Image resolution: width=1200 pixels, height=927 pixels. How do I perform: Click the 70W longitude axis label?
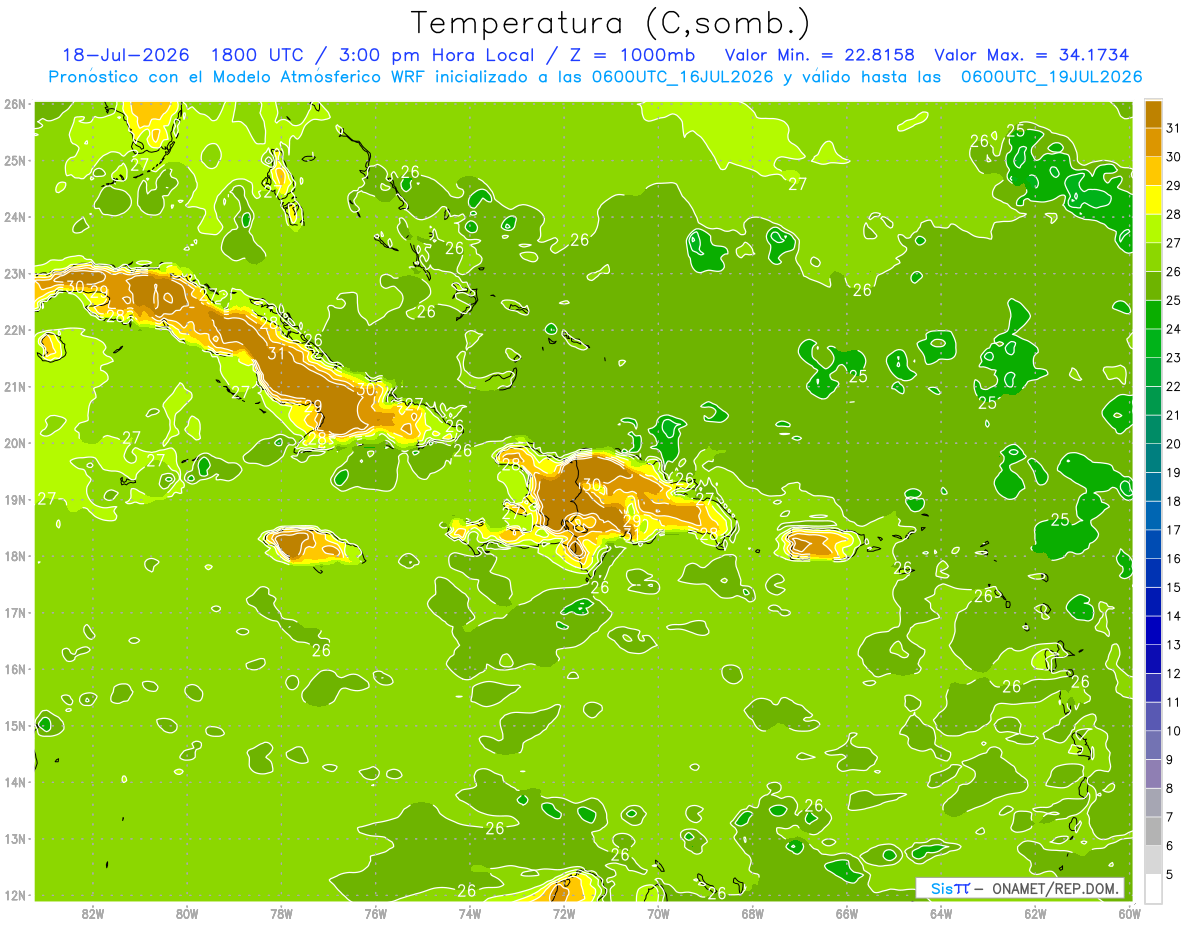658,913
